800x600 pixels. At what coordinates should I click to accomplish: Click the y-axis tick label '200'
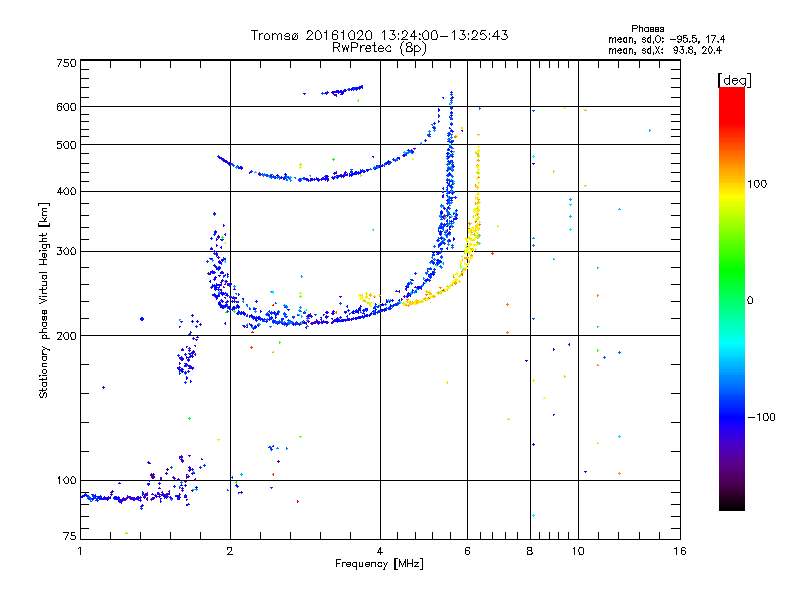pos(66,336)
